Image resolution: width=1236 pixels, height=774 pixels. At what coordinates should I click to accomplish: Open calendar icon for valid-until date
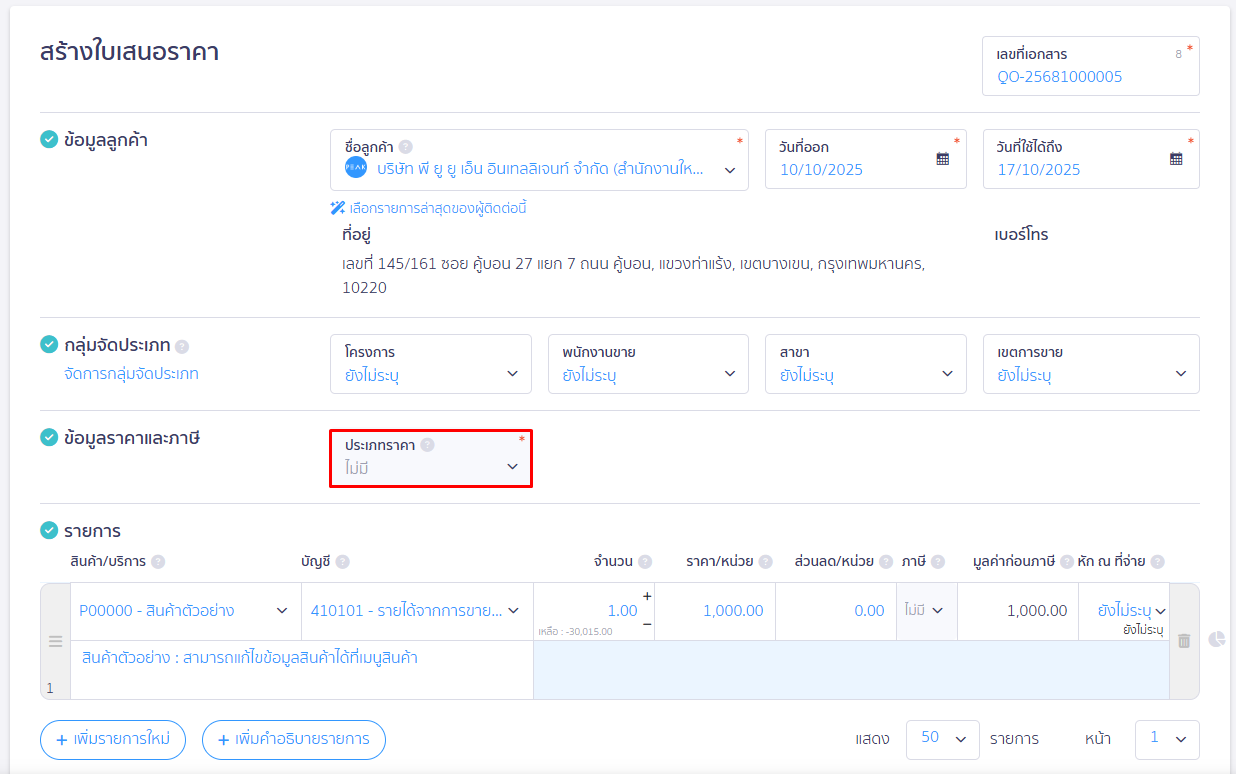point(1176,159)
